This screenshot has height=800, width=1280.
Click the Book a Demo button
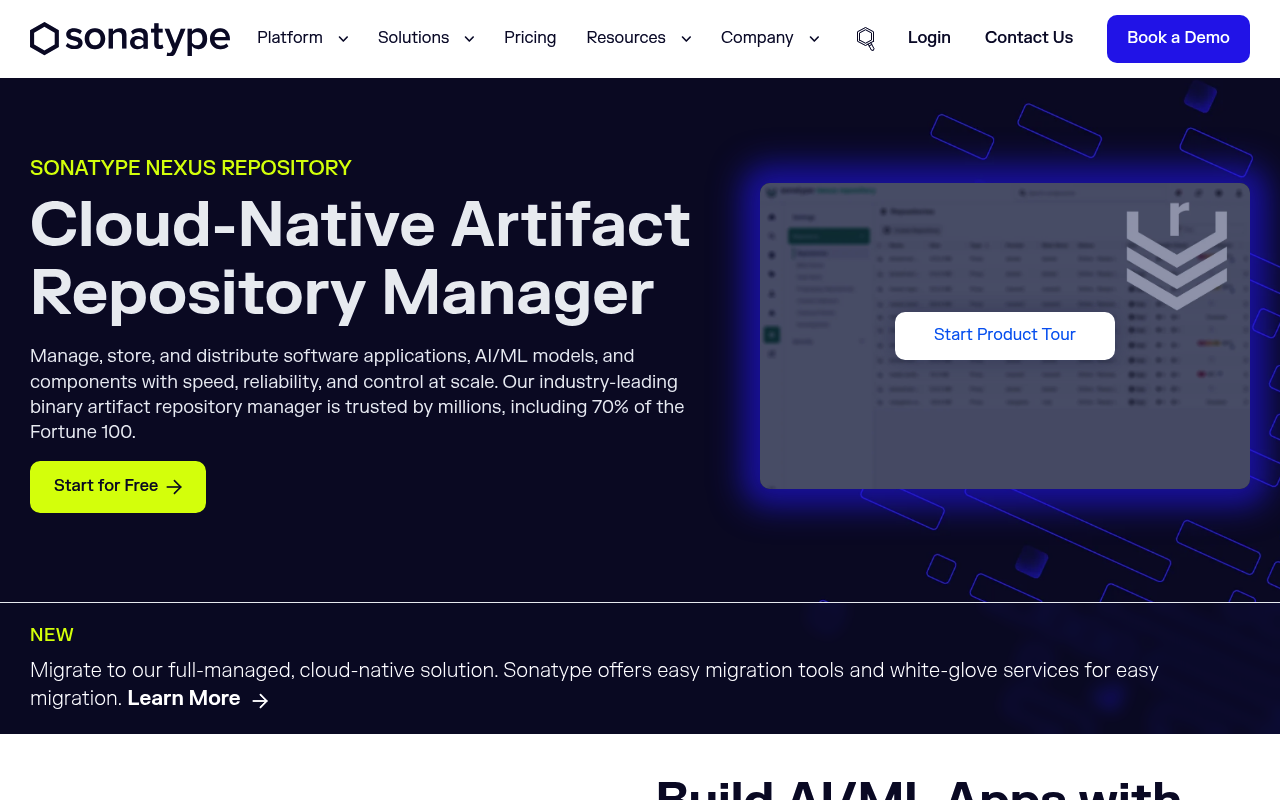[x=1178, y=39]
